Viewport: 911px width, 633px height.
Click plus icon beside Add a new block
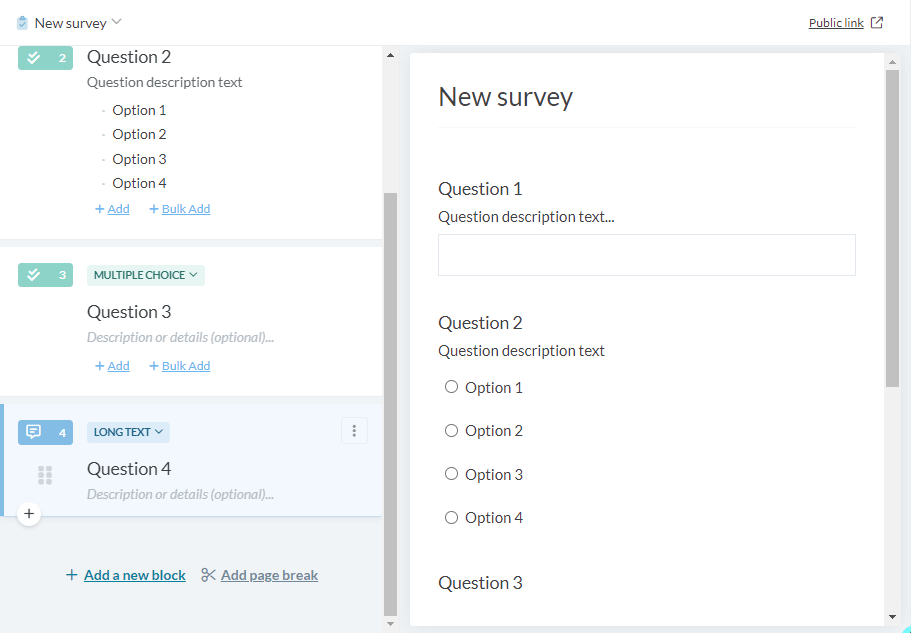coord(71,575)
